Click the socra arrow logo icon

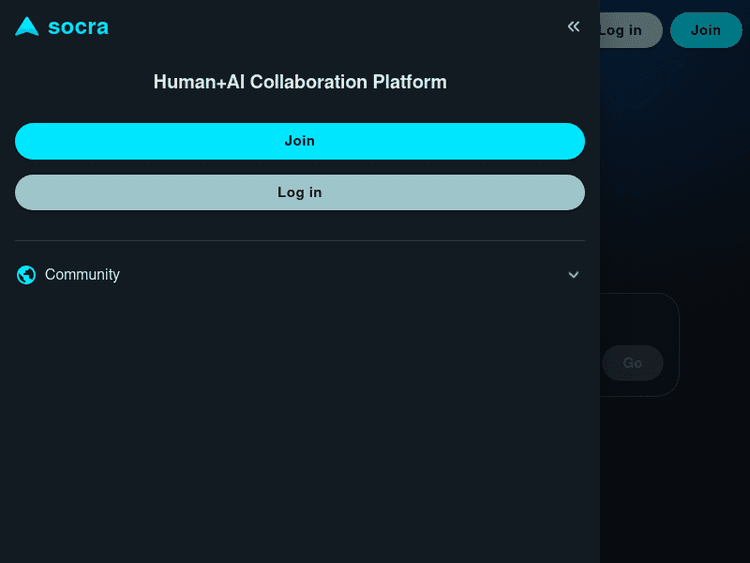coord(27,27)
